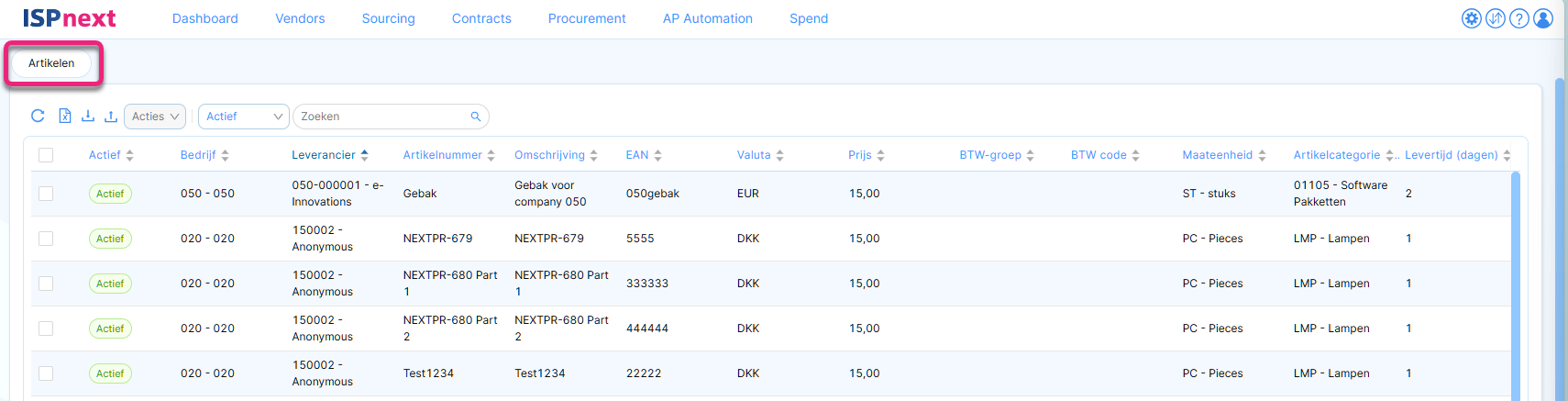Select the Artikelen tab
Viewport: 1568px width, 401px height.
51,63
